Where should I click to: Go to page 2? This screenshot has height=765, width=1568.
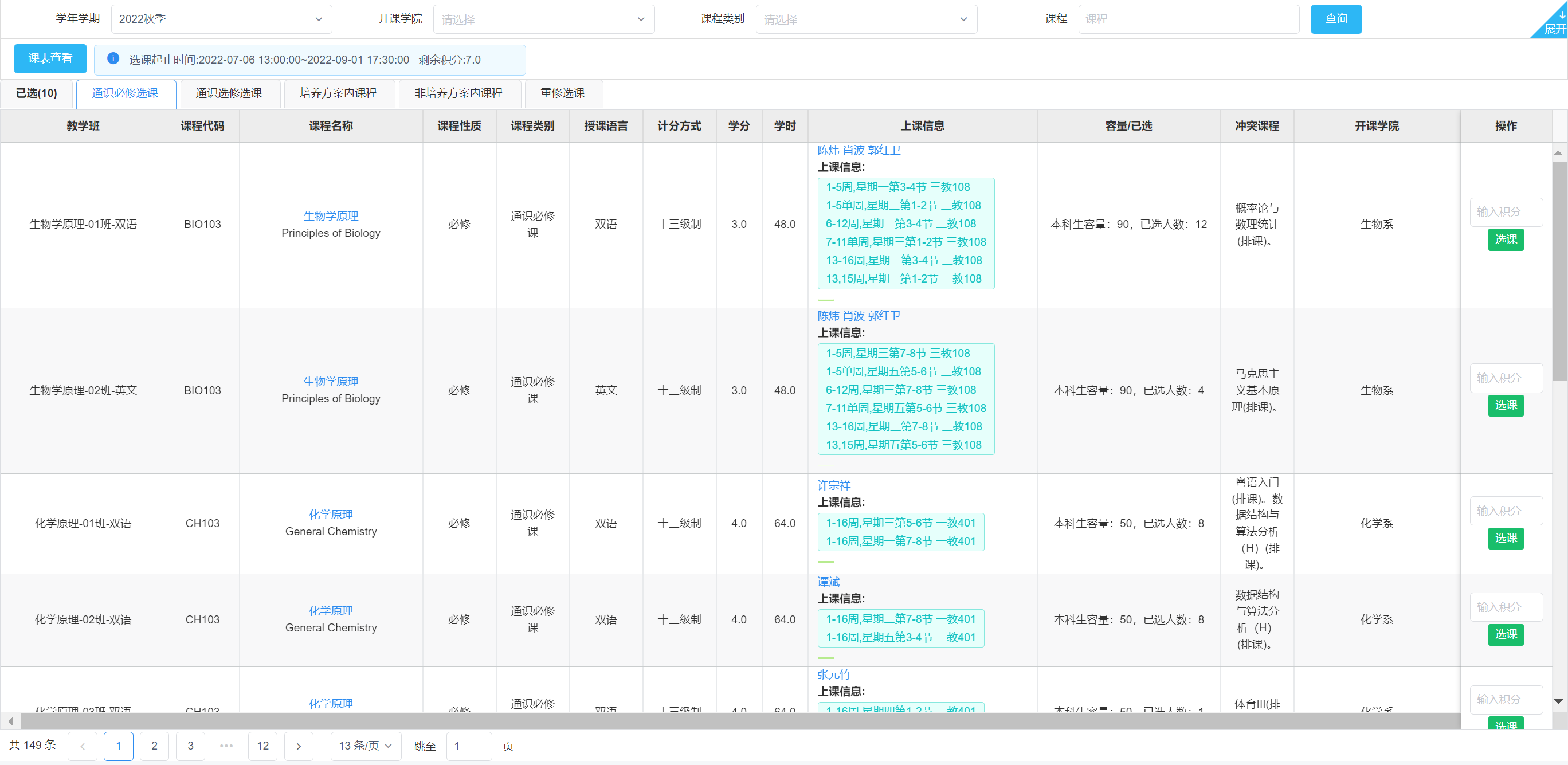point(155,746)
